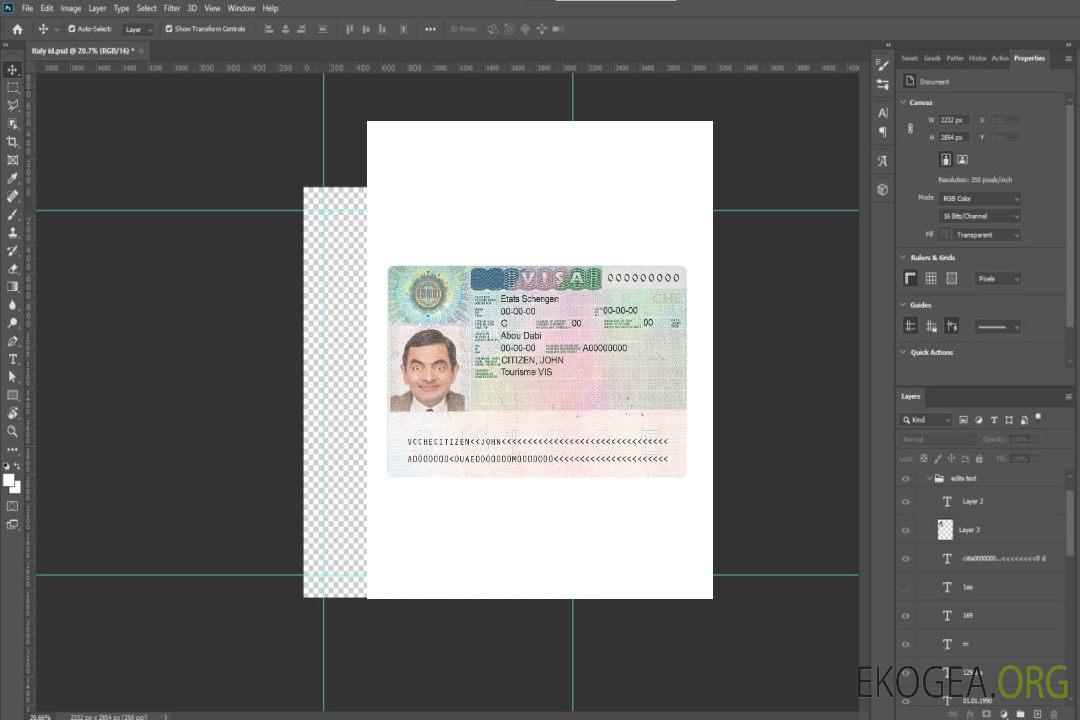Select the Frame tool

click(x=12, y=160)
